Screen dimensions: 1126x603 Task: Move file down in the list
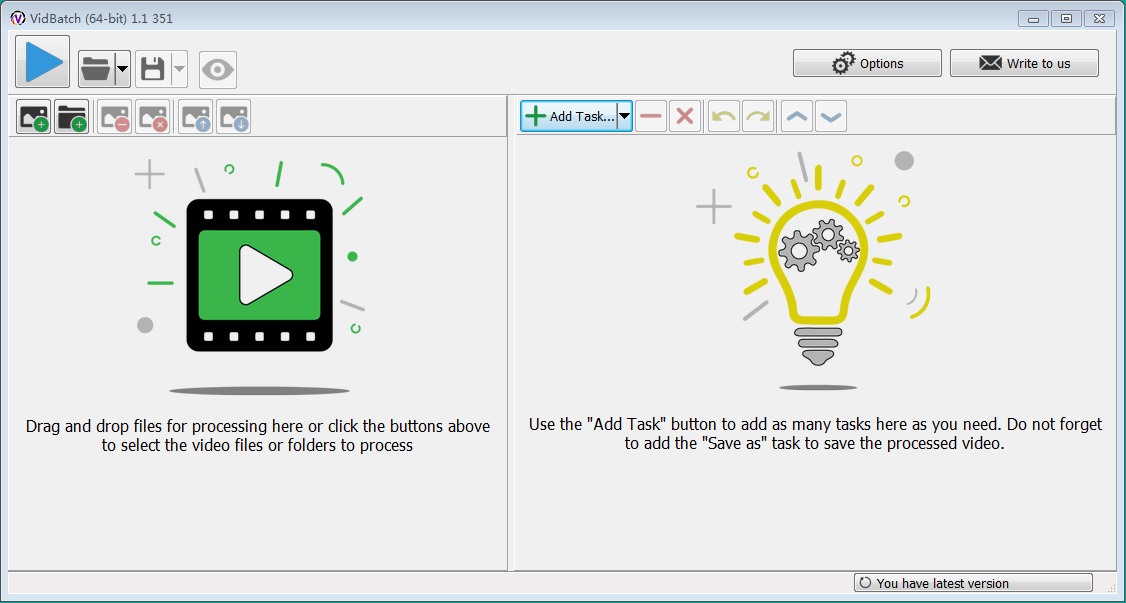(x=233, y=117)
